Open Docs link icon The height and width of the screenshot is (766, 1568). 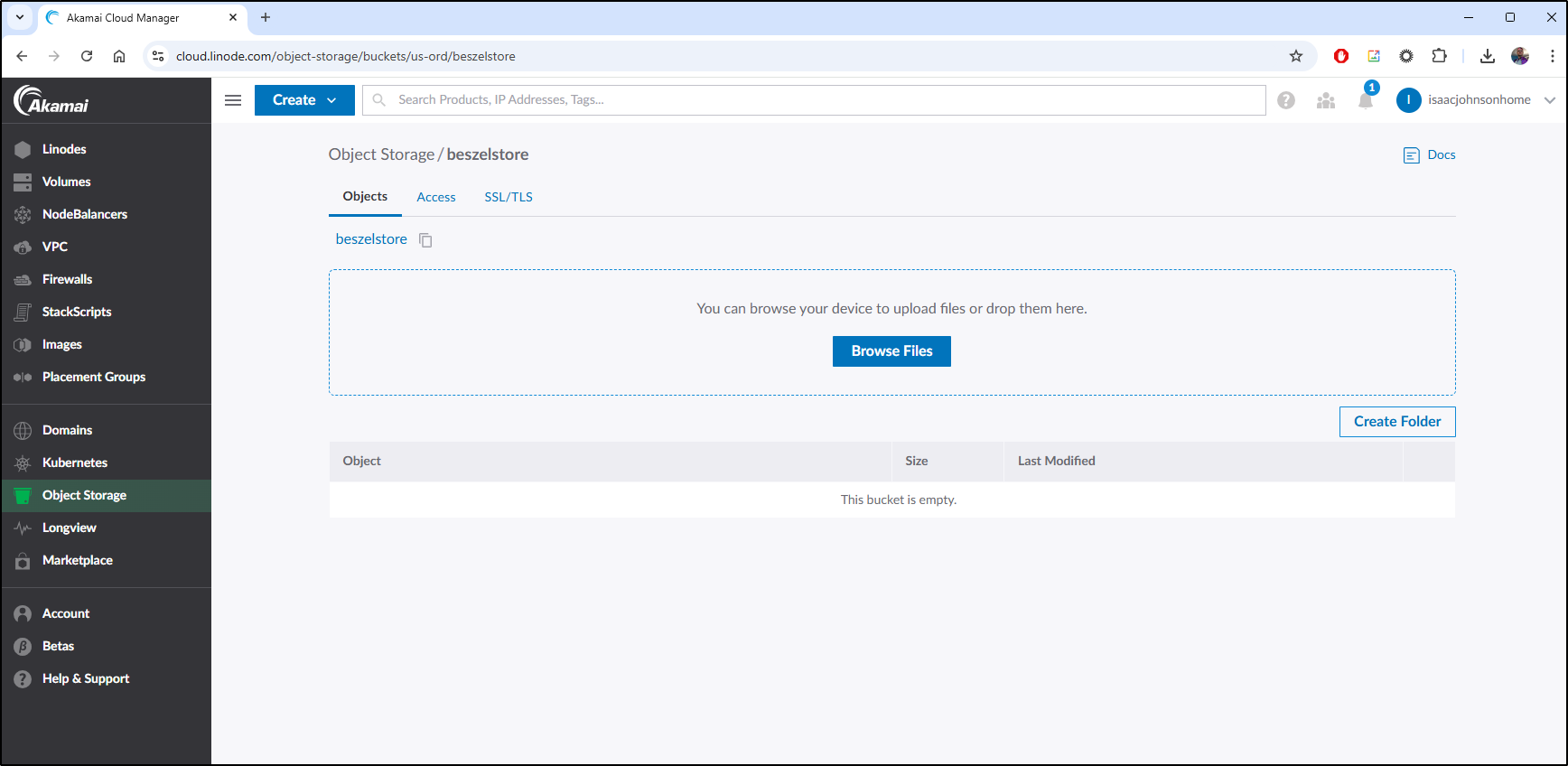(x=1412, y=155)
